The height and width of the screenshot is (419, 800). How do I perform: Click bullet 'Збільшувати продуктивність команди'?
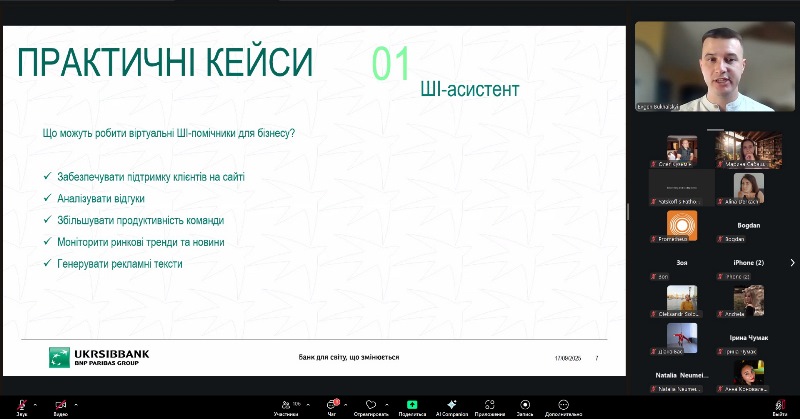[x=140, y=220]
